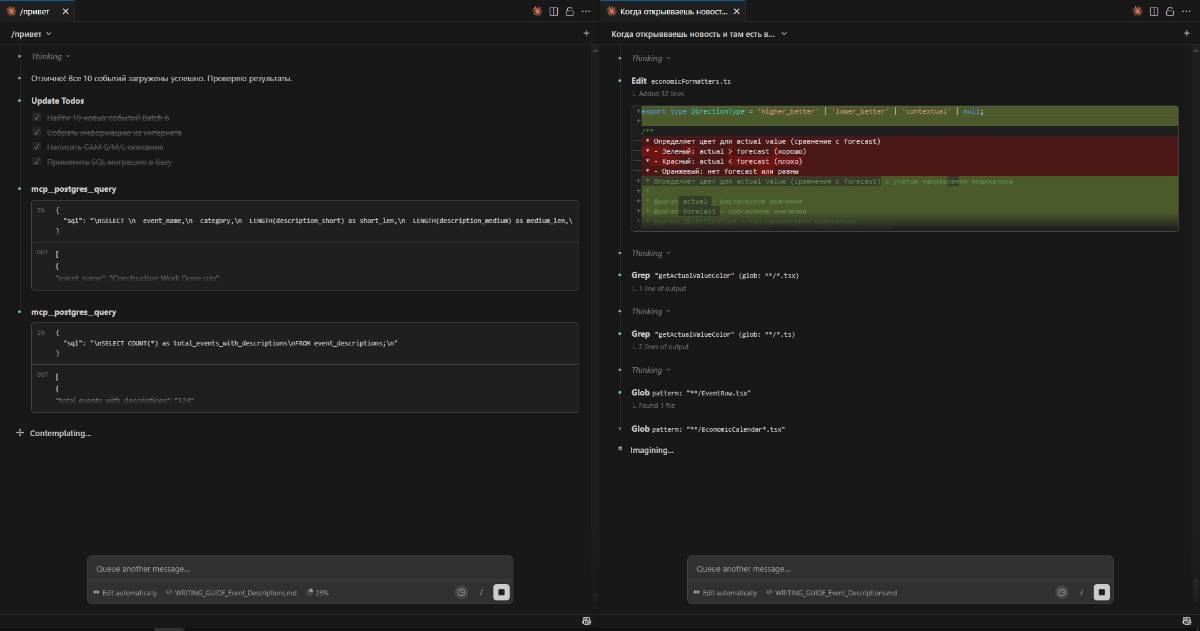Toggle 'Применить SQL миграцию в базу' checkbox
Image resolution: width=1200 pixels, height=631 pixels.
click(x=37, y=161)
